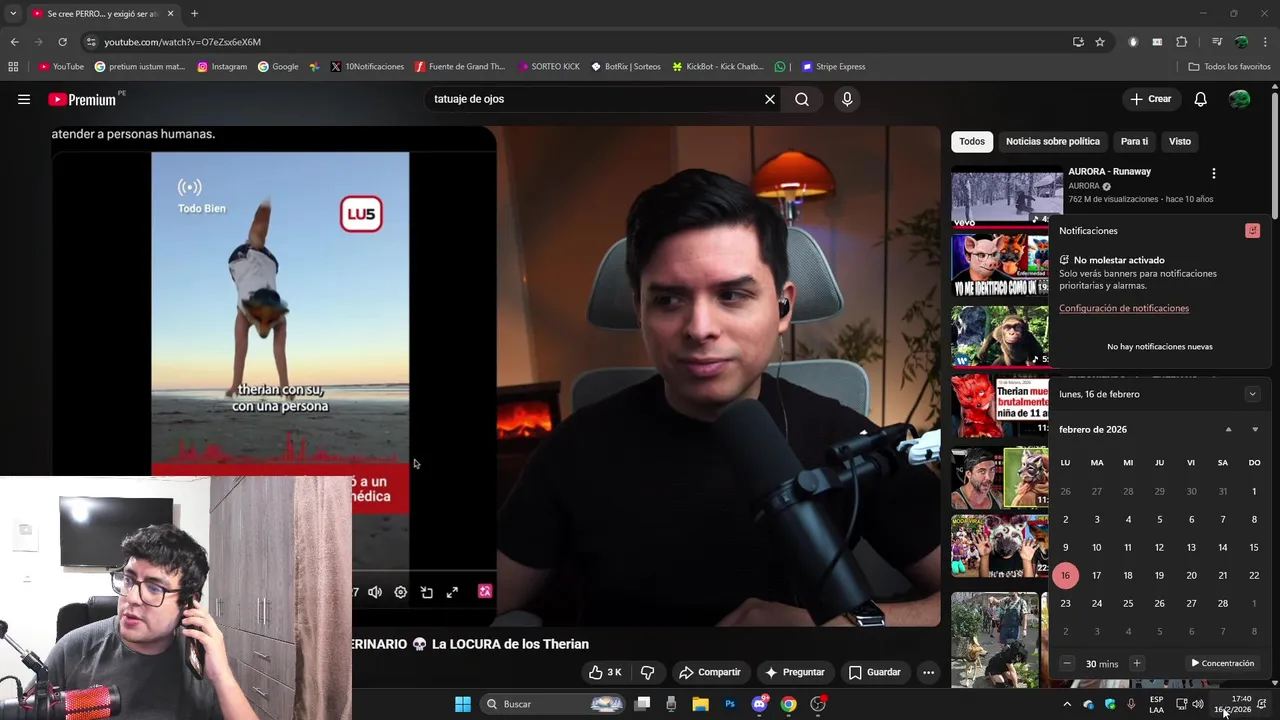Image resolution: width=1280 pixels, height=720 pixels.
Task: Open the YouTube account avatar menu
Action: tap(1239, 99)
